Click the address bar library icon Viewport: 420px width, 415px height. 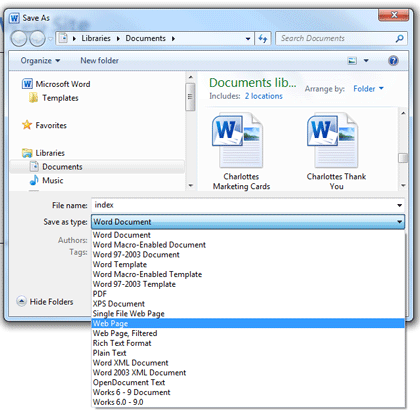[63, 38]
